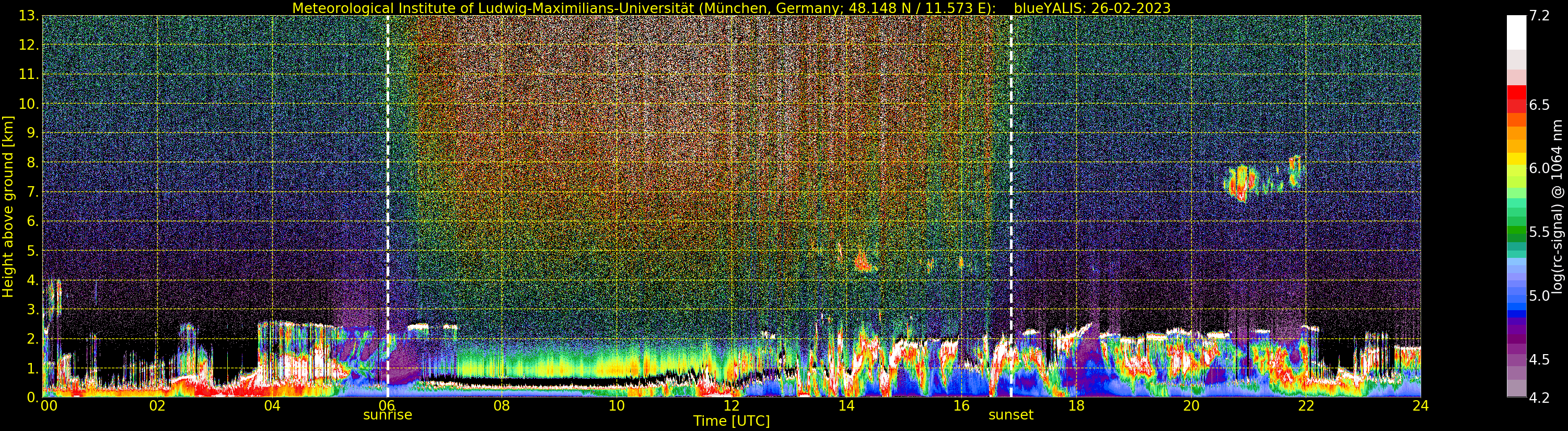Click the '5.0' colorbar value
Viewport: 1568px width, 431px height.
click(x=1539, y=296)
